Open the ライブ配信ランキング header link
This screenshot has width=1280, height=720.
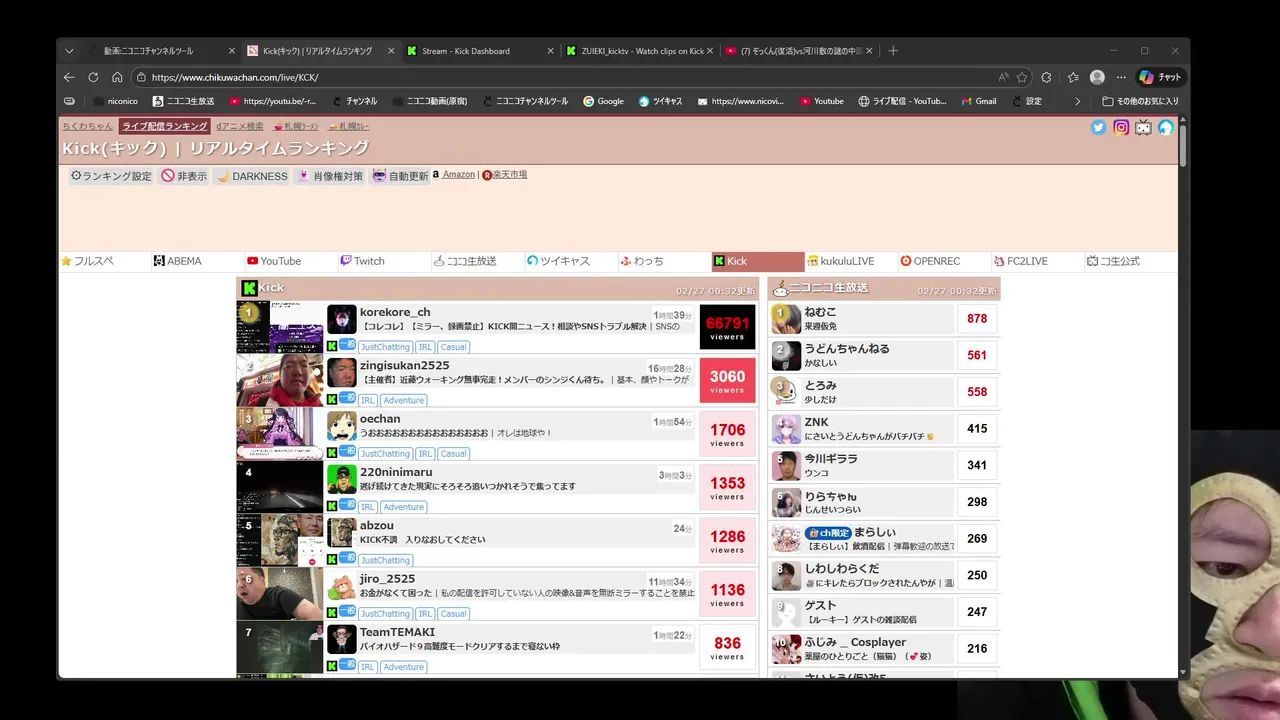point(165,126)
